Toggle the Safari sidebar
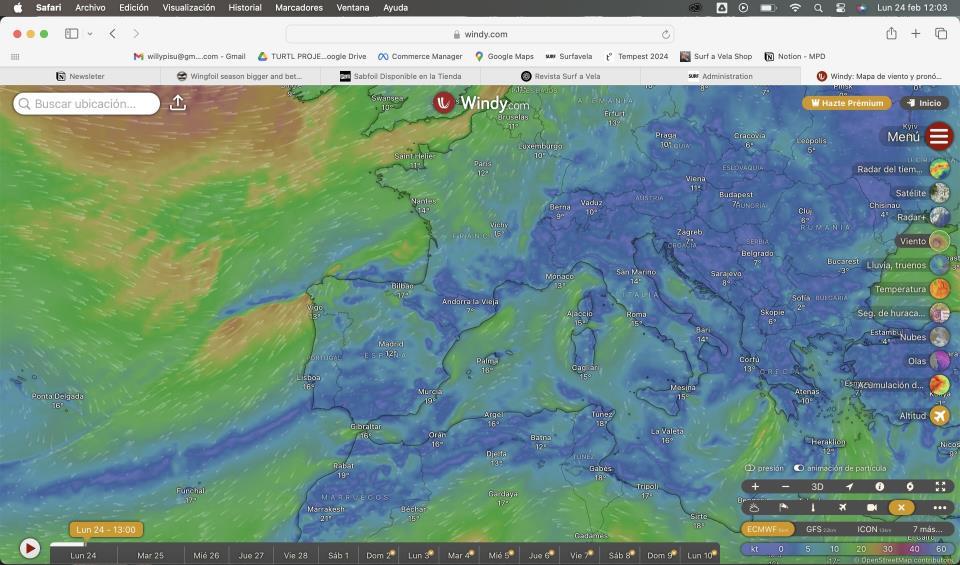This screenshot has height=565, width=960. tap(72, 34)
